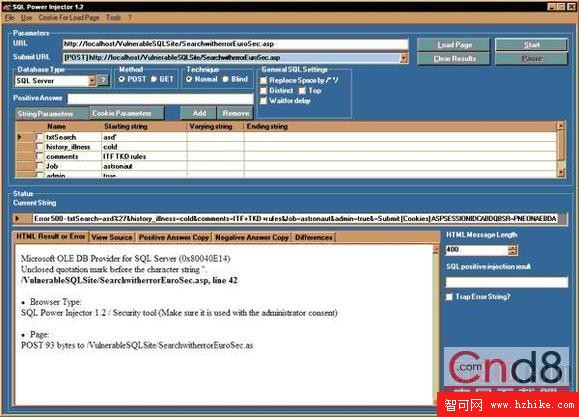
Task: Toggle the Top checkbox
Action: point(302,90)
